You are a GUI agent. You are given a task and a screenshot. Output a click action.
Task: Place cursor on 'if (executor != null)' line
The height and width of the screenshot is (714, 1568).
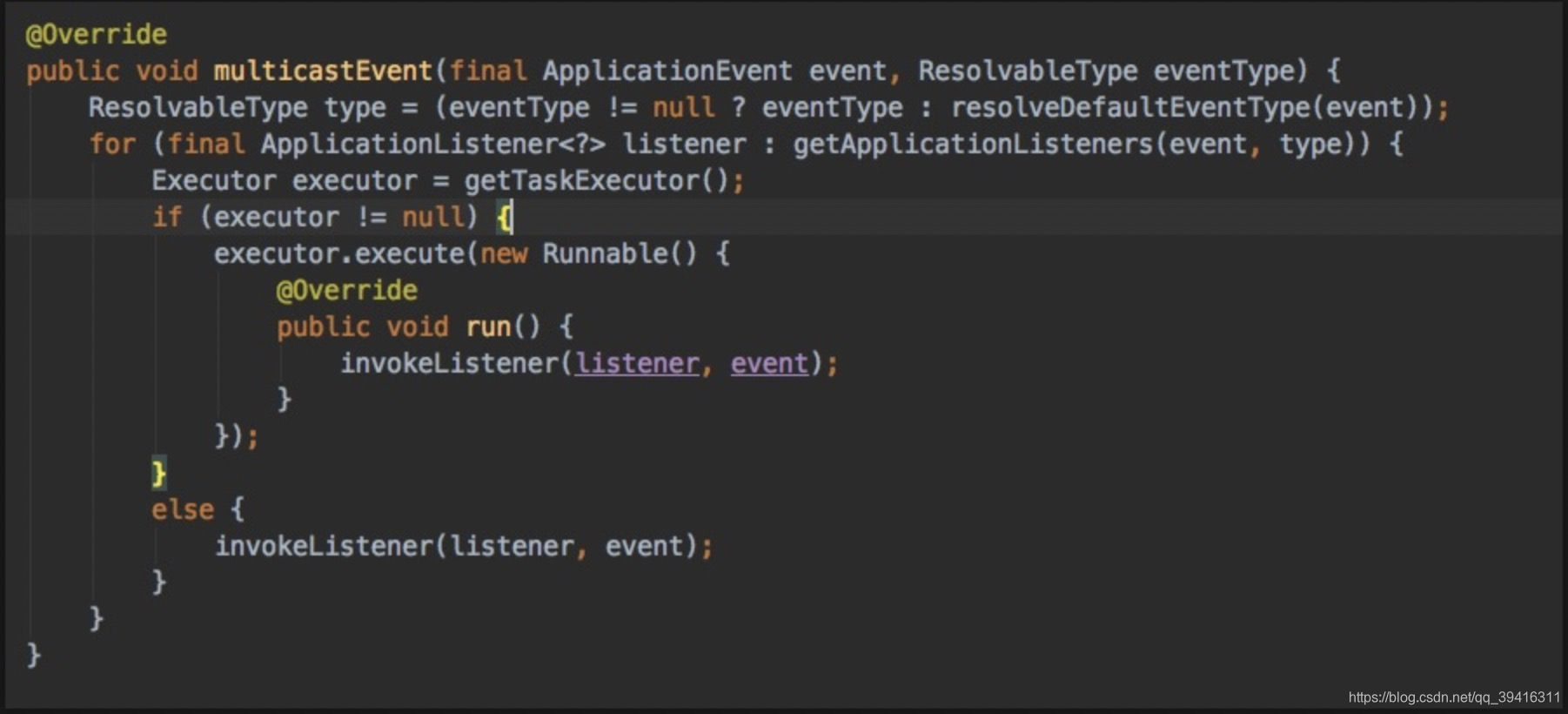point(783,217)
